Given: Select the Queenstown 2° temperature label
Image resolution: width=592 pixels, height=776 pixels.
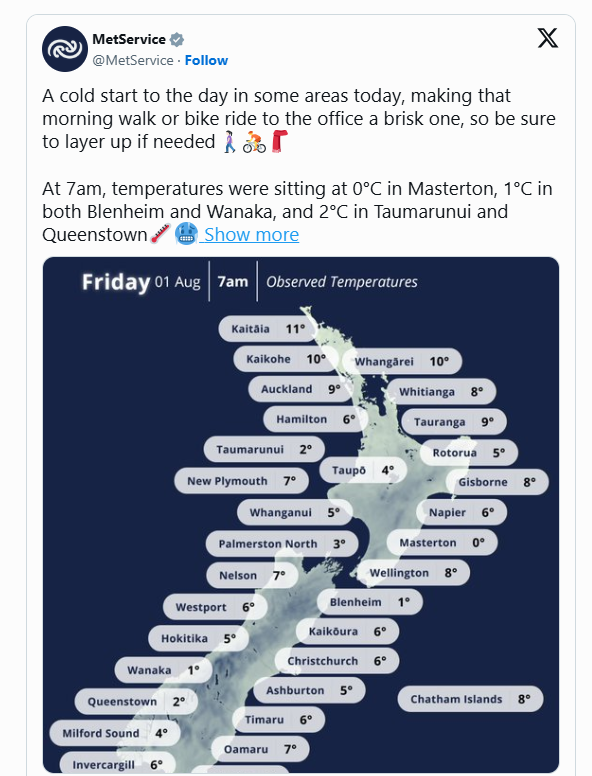Looking at the screenshot, I should pos(136,701).
